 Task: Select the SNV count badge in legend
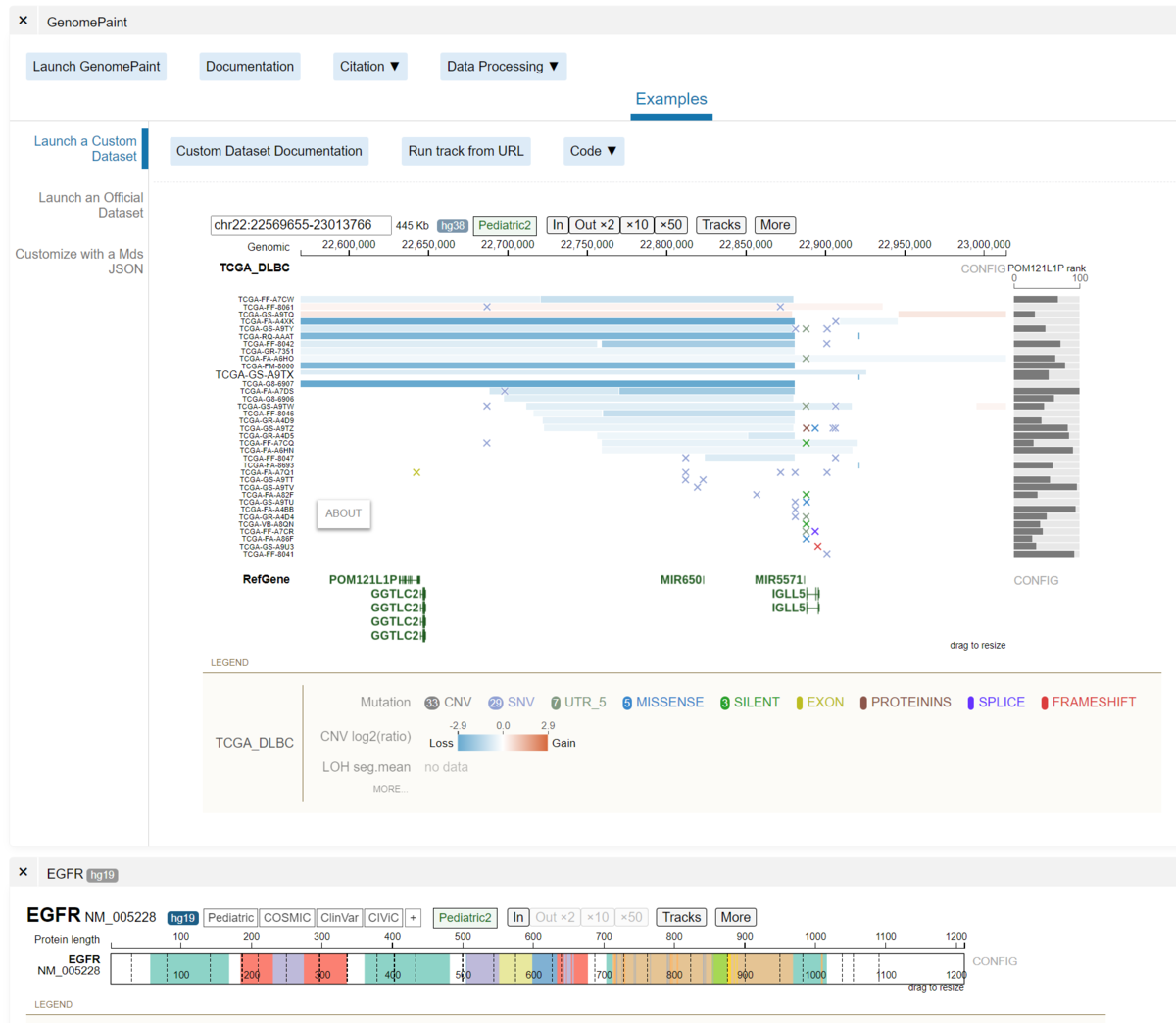[x=496, y=703]
